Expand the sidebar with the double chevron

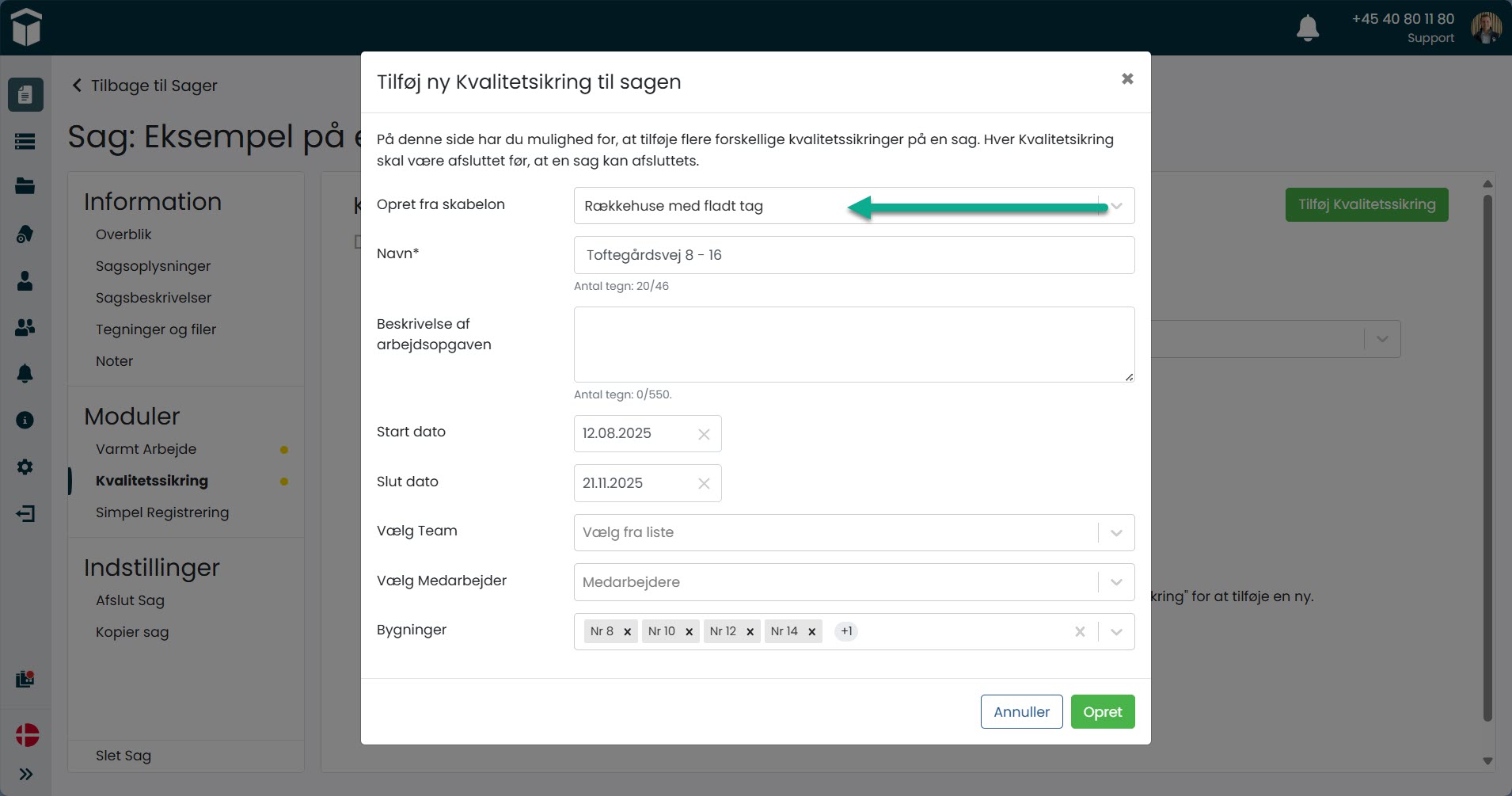point(25,774)
